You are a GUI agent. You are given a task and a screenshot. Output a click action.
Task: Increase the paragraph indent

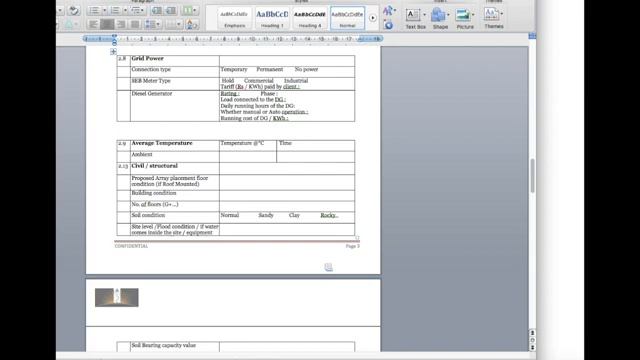[171, 10]
